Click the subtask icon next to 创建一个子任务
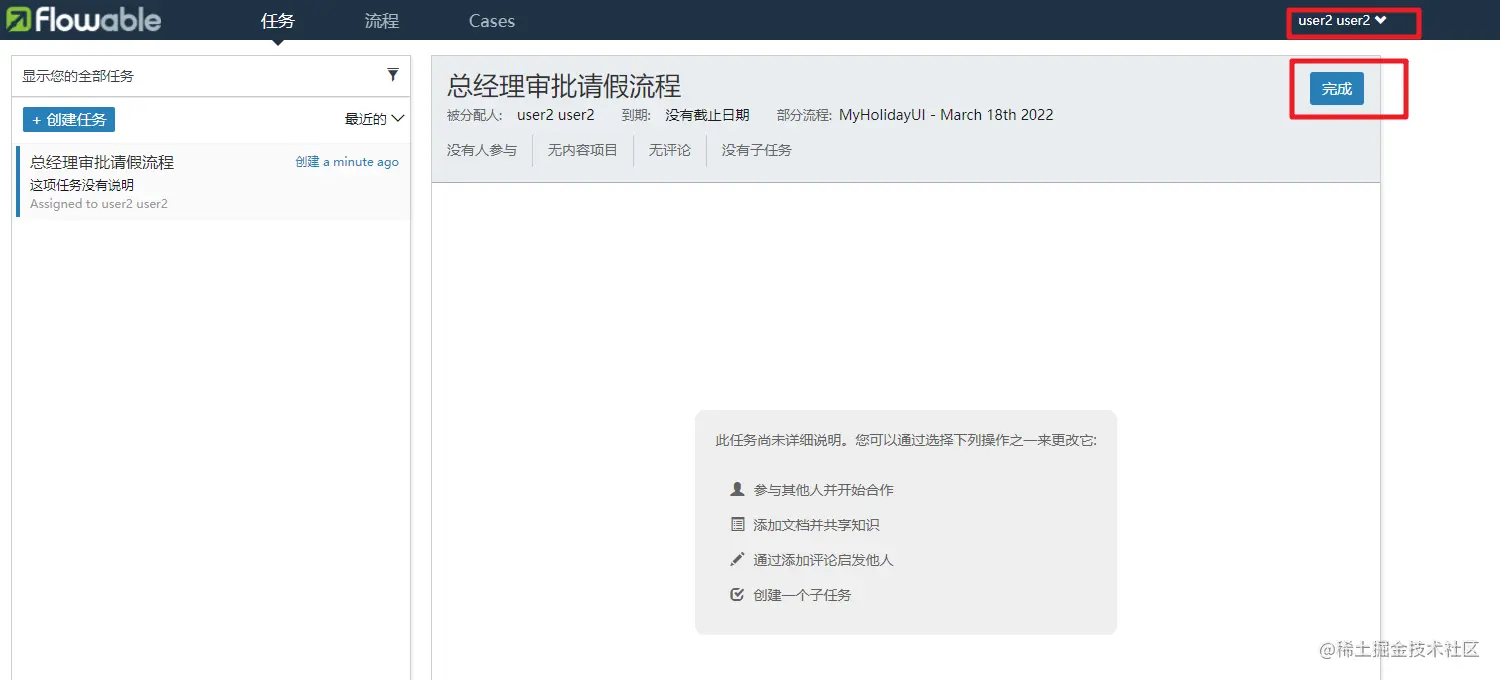The image size is (1500, 680). point(737,594)
